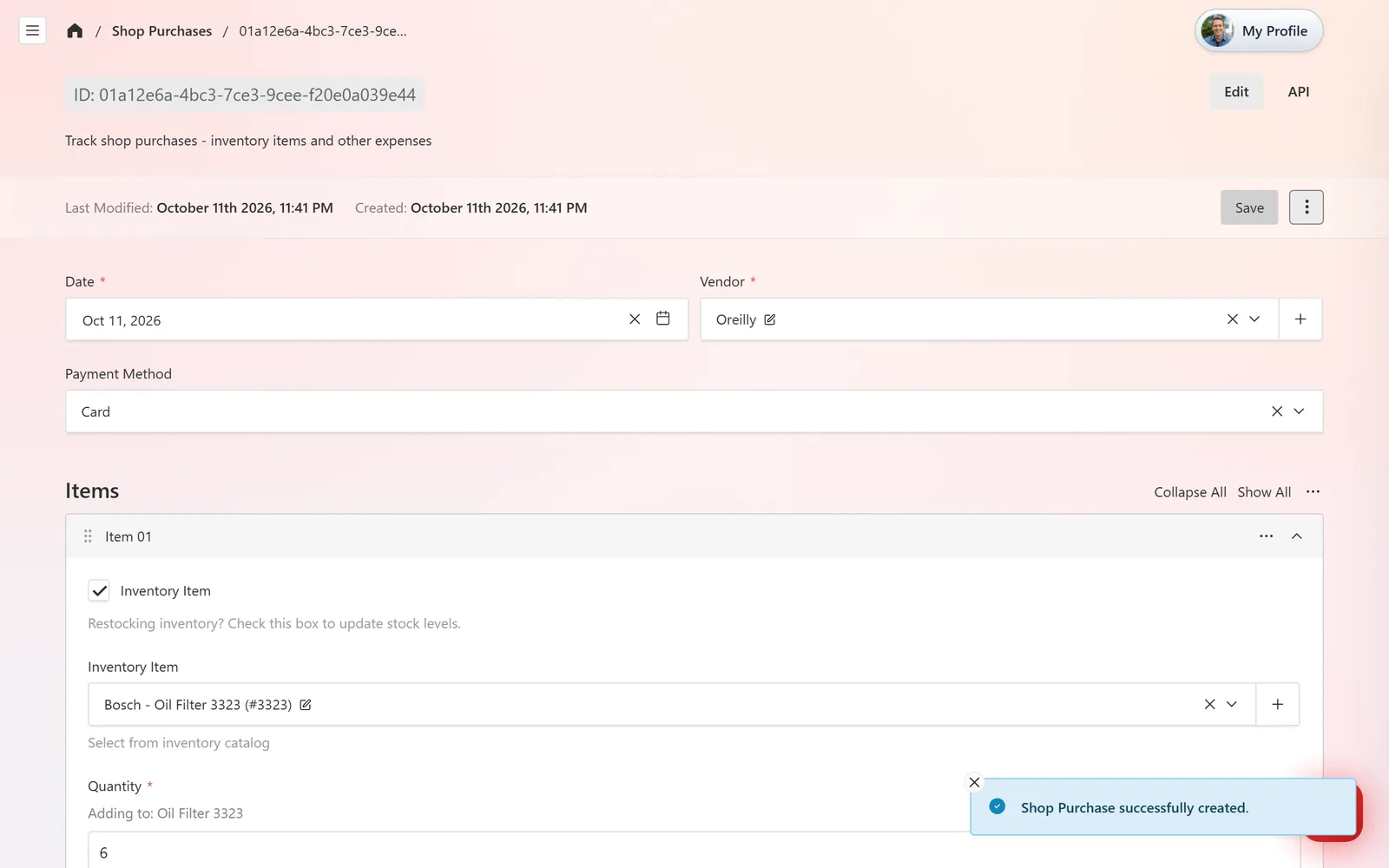Edit the Bosch Oil Filter inventory record
The height and width of the screenshot is (868, 1389).
306,705
